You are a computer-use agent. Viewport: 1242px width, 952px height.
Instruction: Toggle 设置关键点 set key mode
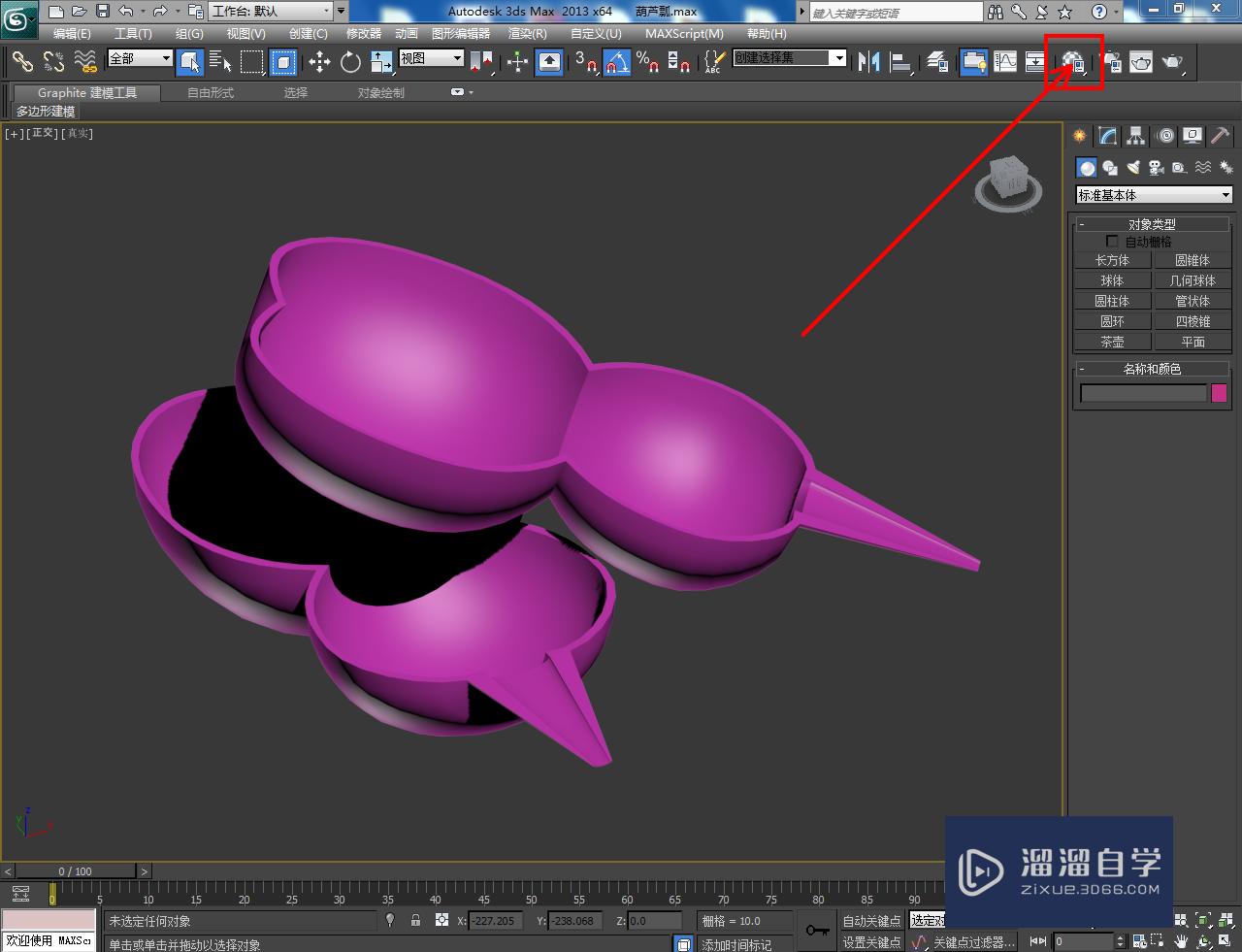coord(871,942)
